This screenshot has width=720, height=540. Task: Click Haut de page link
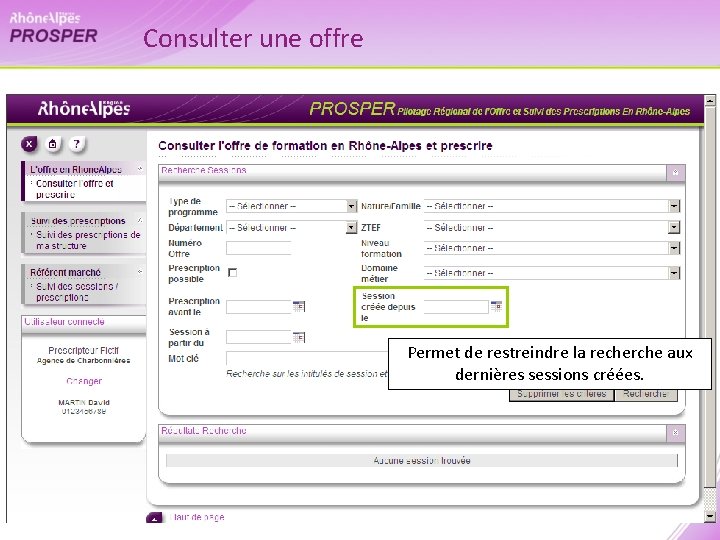click(x=197, y=518)
